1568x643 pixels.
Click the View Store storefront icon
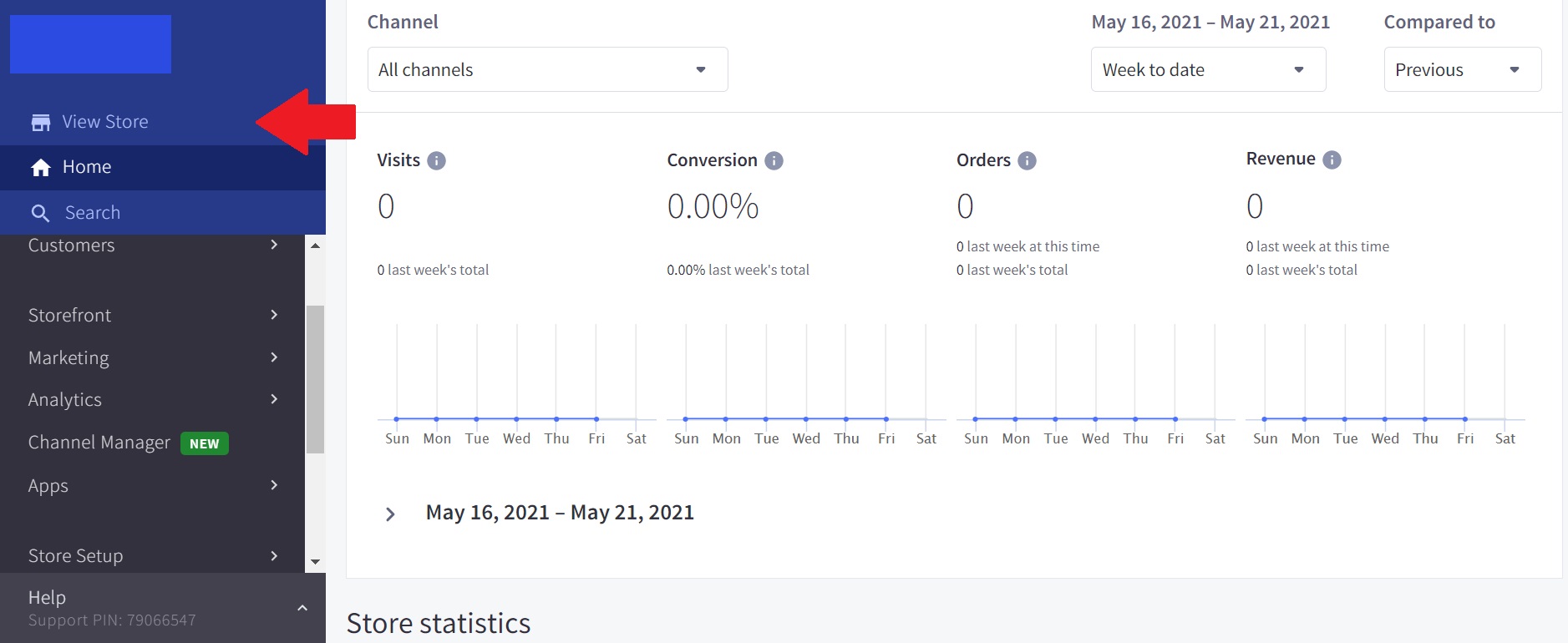(40, 123)
